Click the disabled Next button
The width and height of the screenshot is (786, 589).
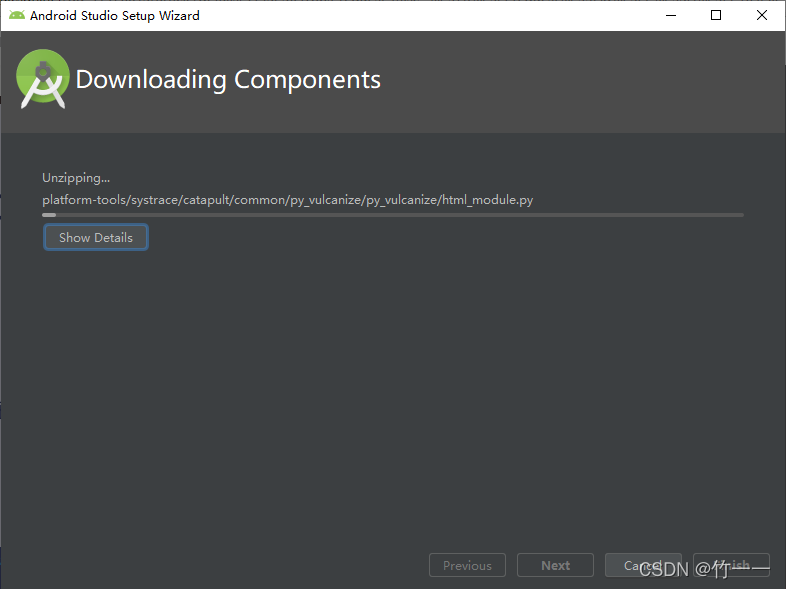(x=555, y=565)
